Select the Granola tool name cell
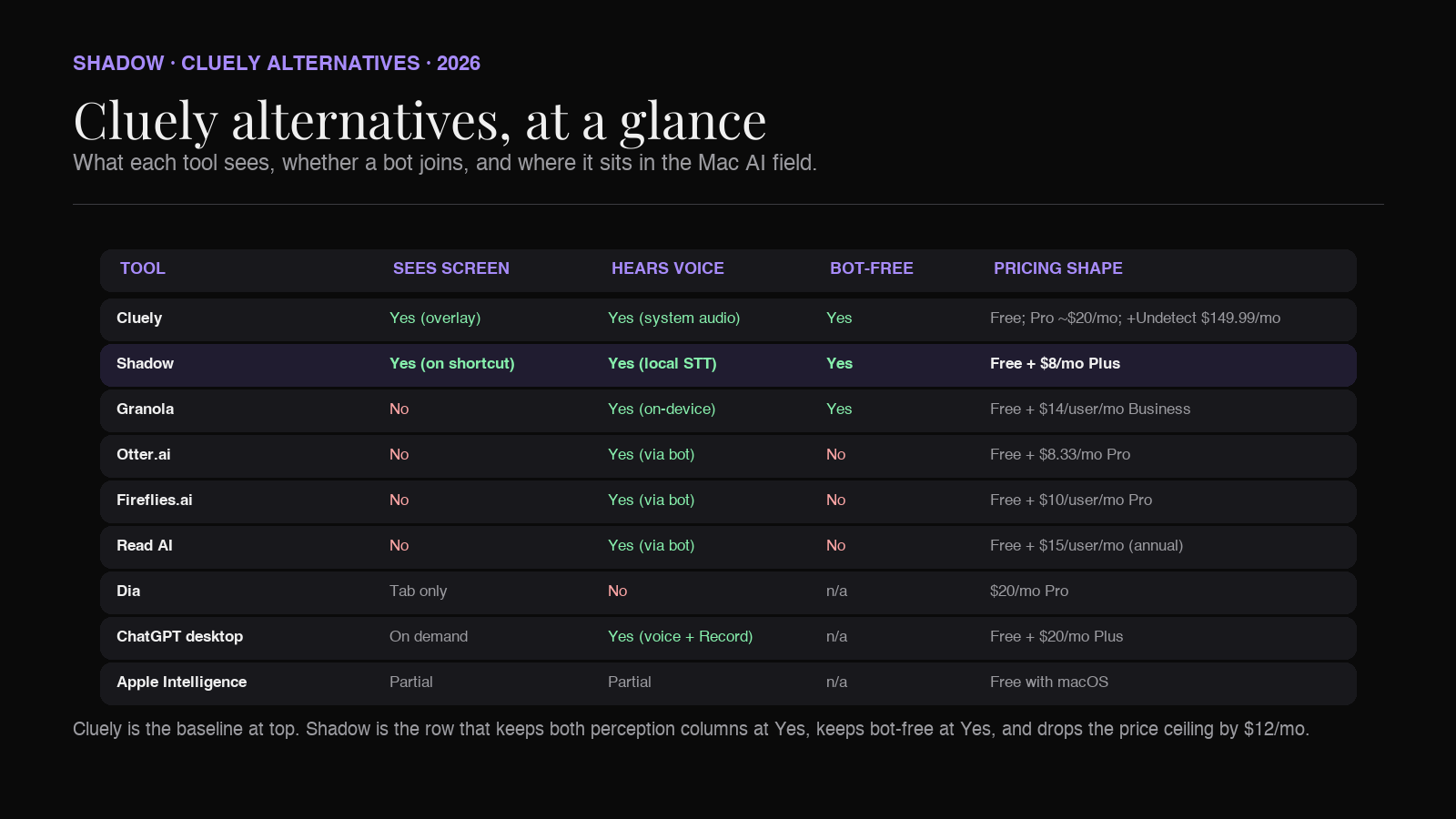1456x819 pixels. [145, 409]
